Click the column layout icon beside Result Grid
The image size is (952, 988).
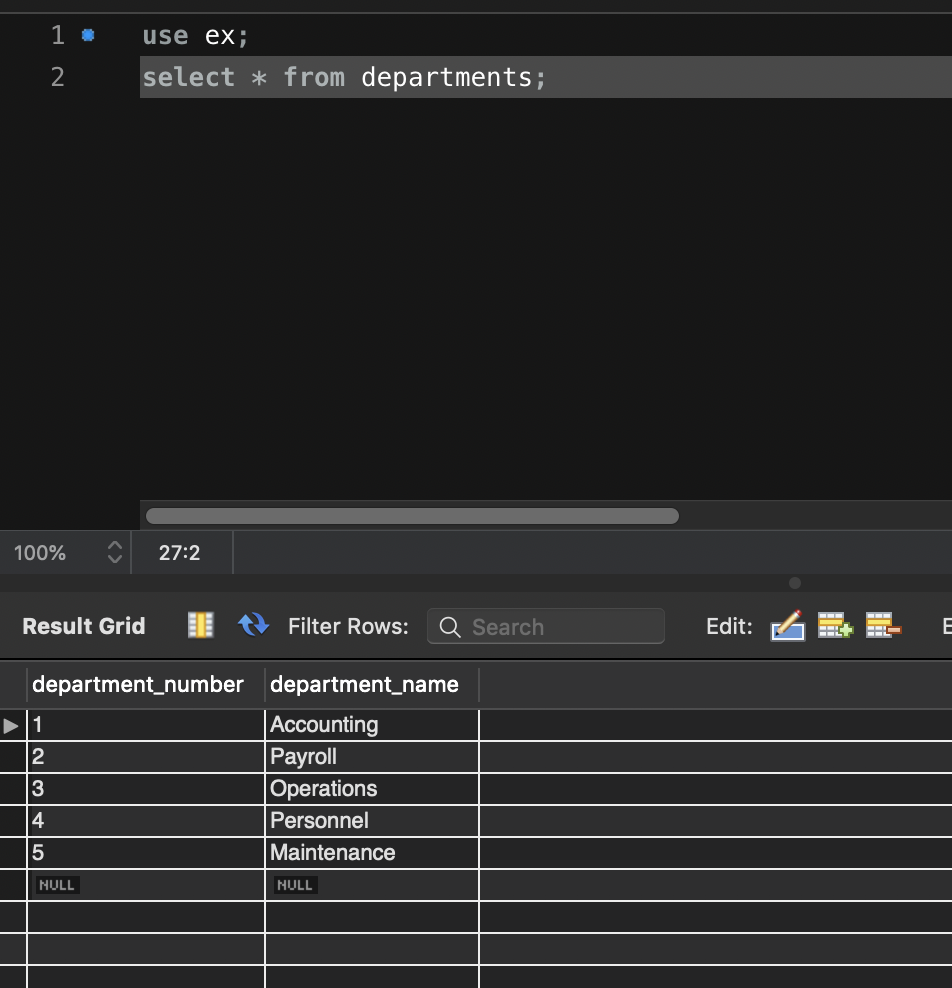[199, 626]
